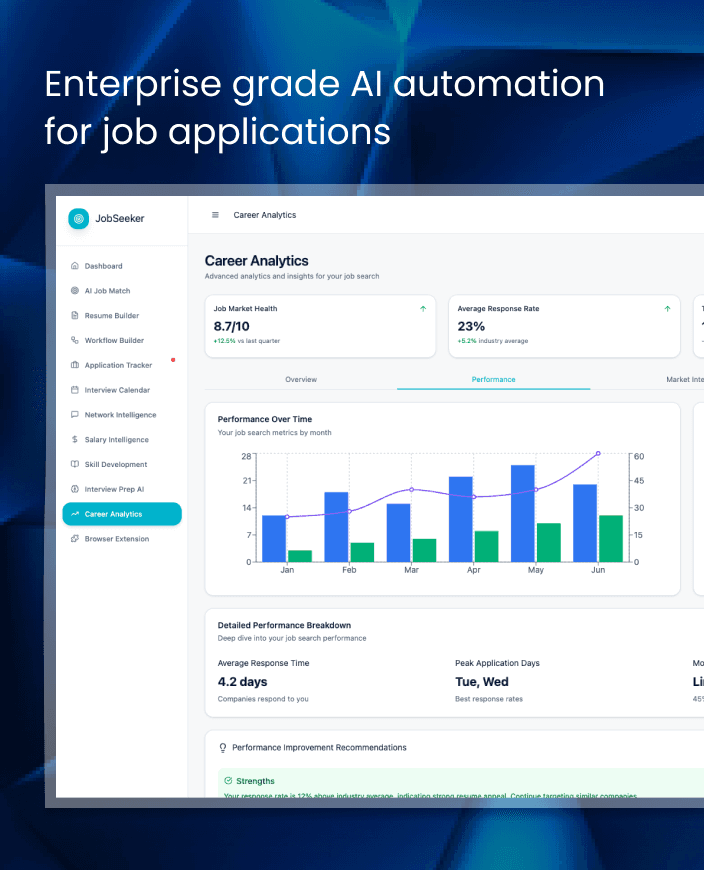Viewport: 704px width, 870px height.
Task: Click the Application Tracker briefcase icon
Action: (x=75, y=365)
